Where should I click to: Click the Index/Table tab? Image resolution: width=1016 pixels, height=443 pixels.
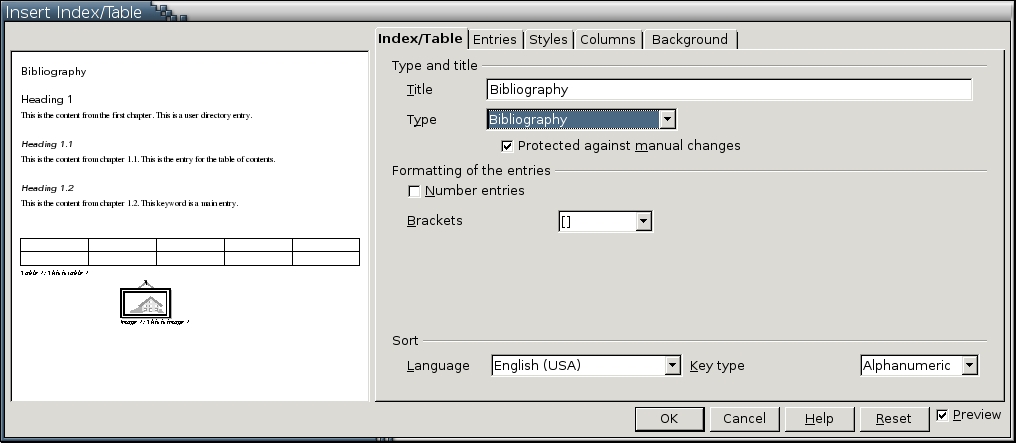point(420,39)
